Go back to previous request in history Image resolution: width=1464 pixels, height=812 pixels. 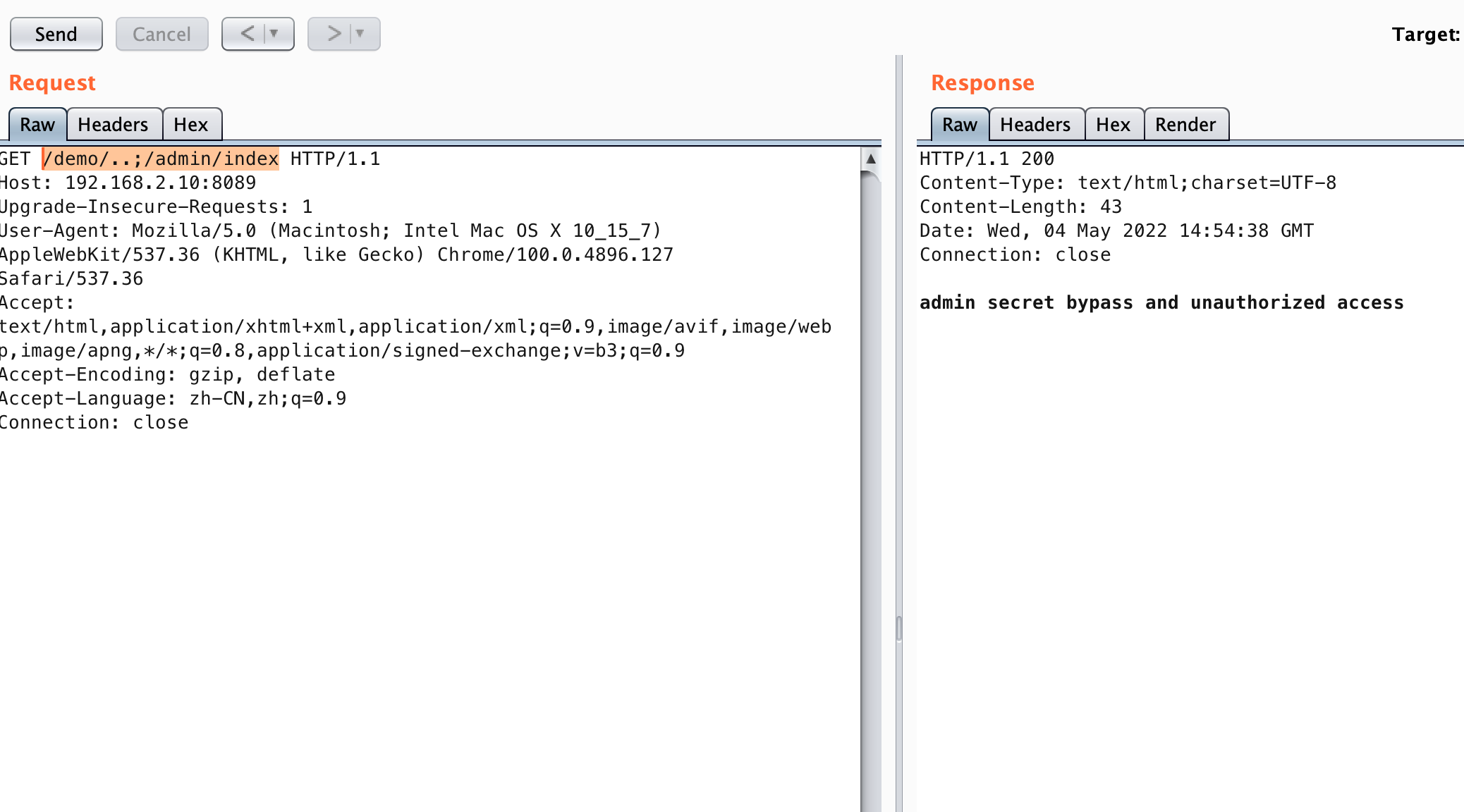[x=248, y=34]
